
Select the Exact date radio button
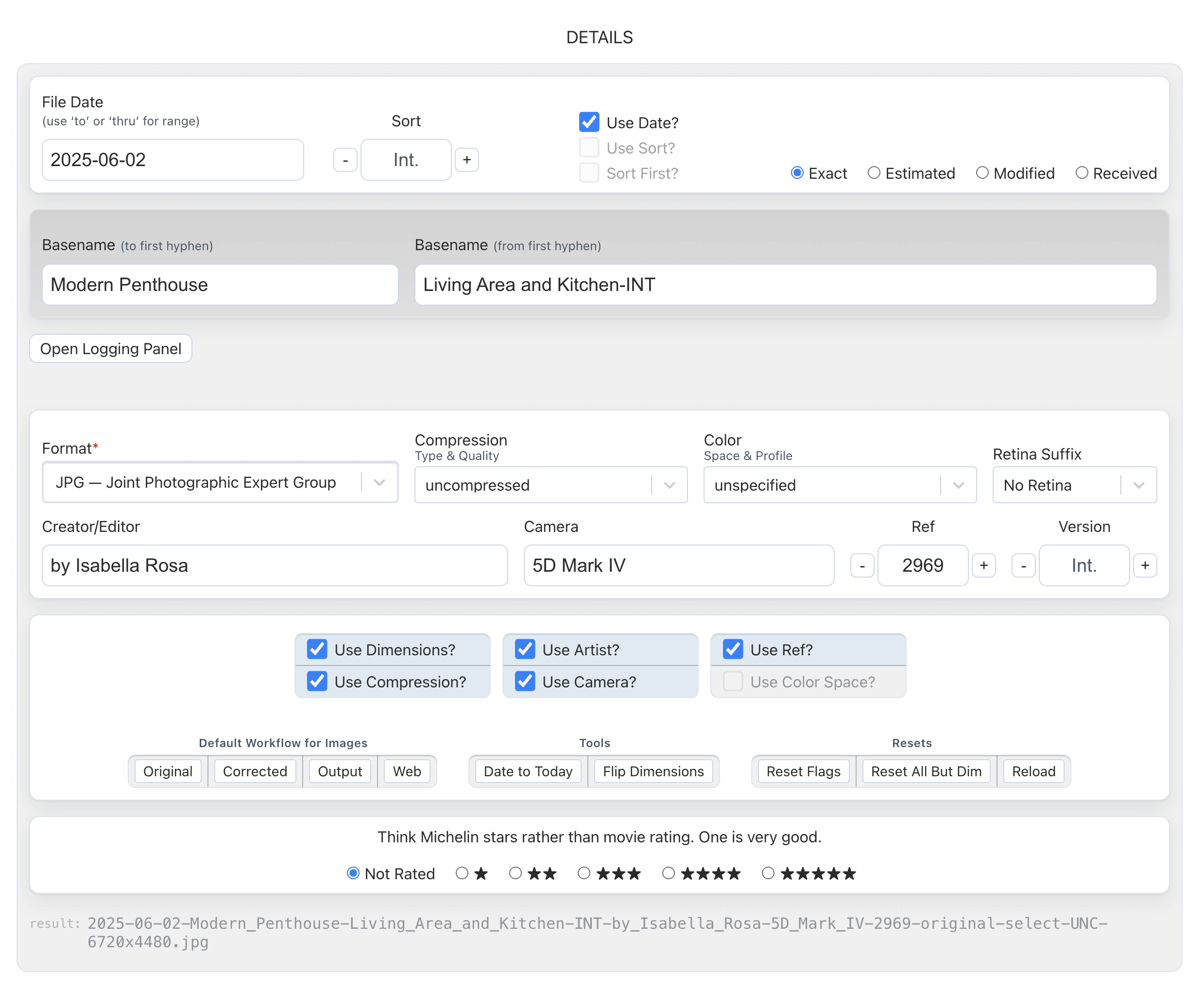tap(797, 173)
